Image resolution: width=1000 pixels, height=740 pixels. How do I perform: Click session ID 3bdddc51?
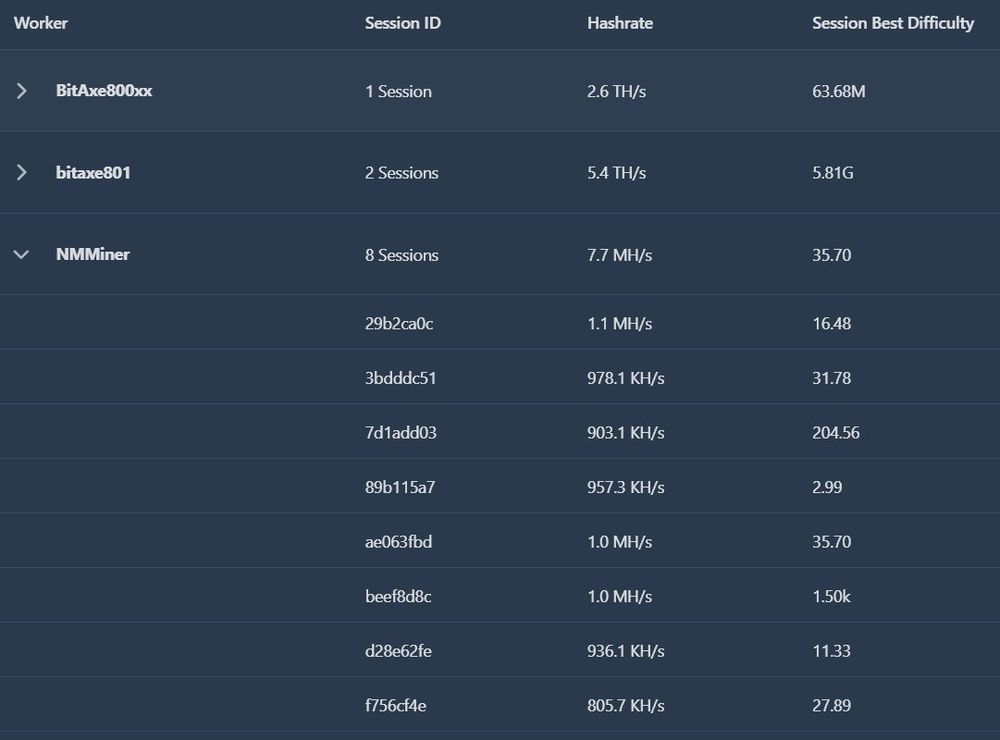click(x=401, y=378)
